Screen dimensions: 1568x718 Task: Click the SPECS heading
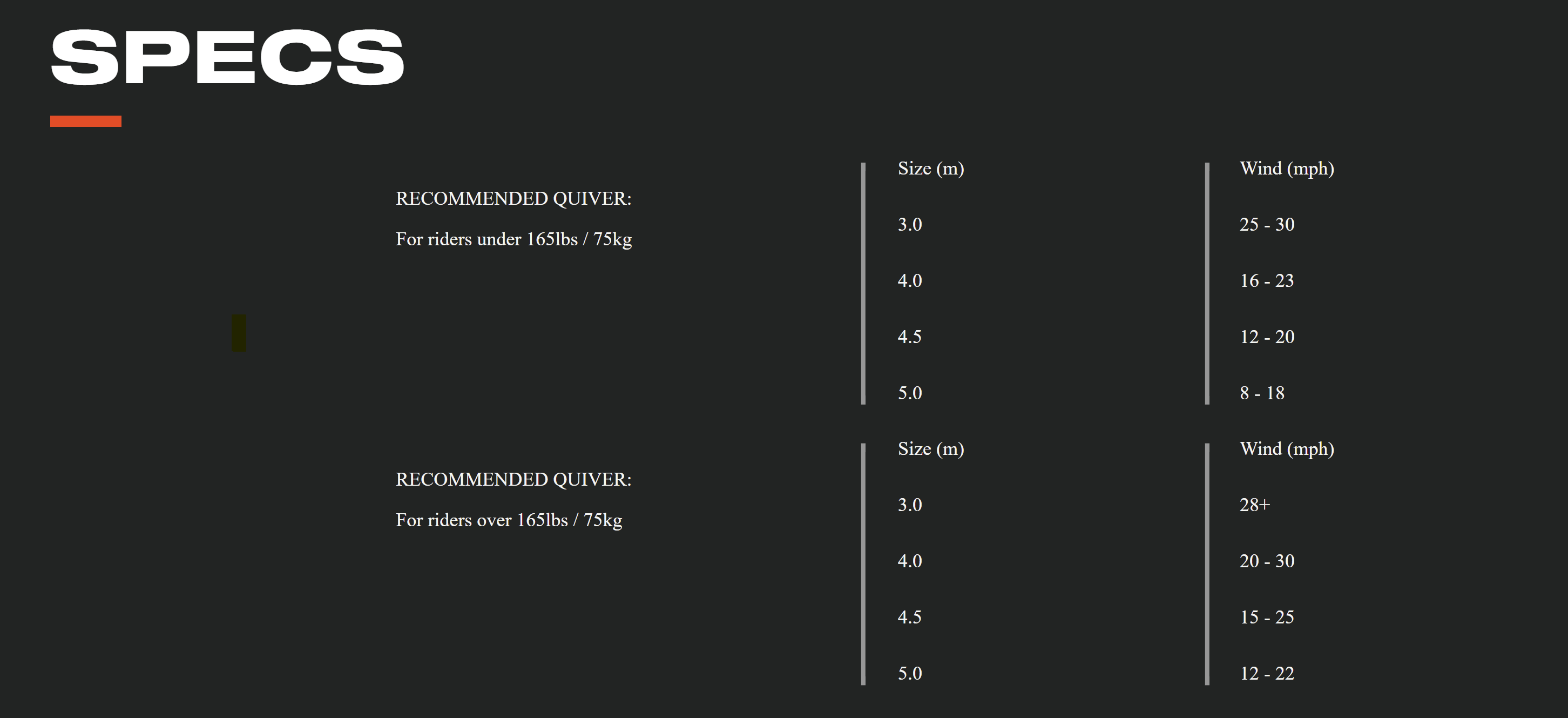point(227,57)
